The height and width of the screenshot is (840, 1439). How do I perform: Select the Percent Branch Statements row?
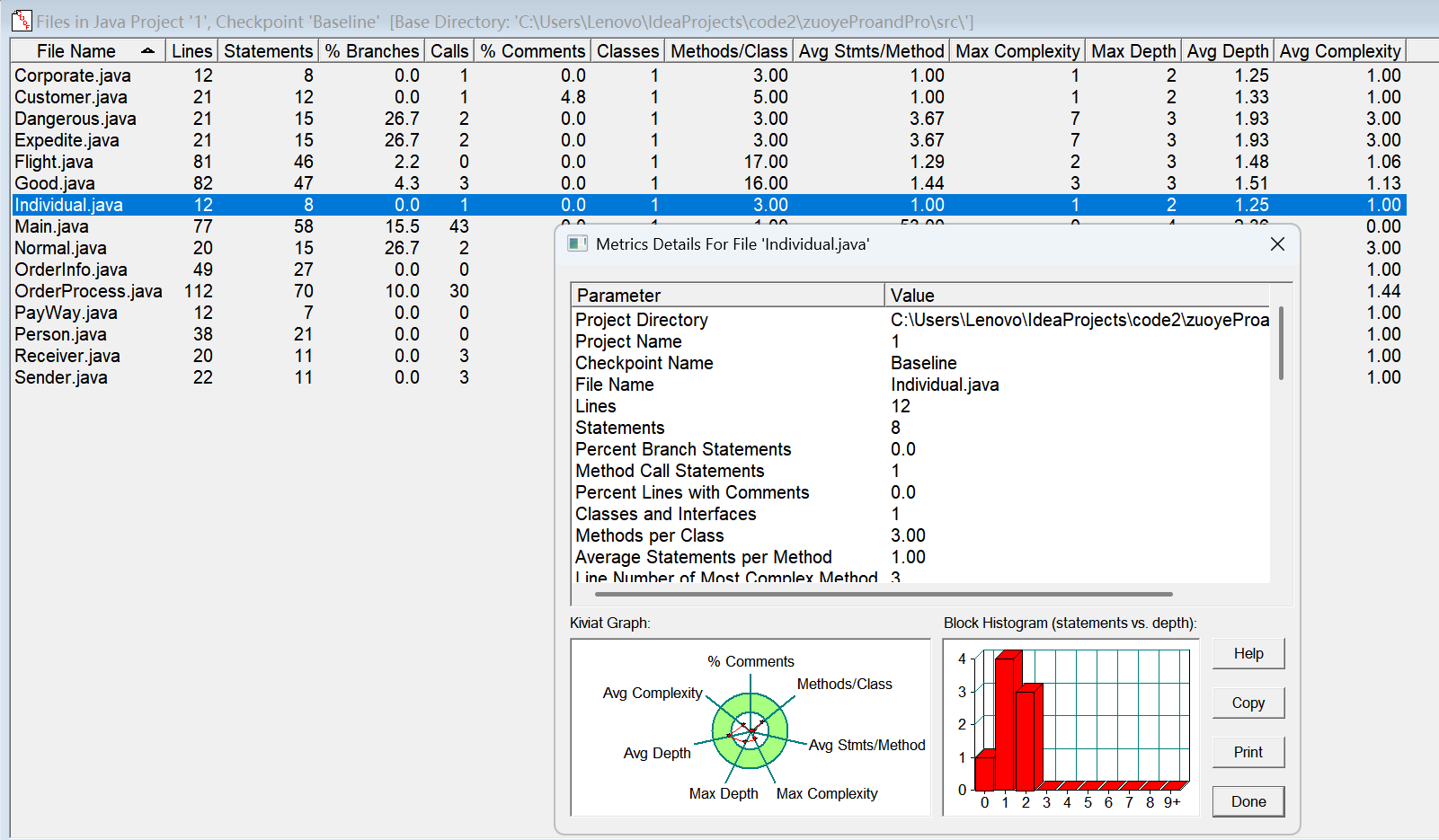click(x=921, y=449)
